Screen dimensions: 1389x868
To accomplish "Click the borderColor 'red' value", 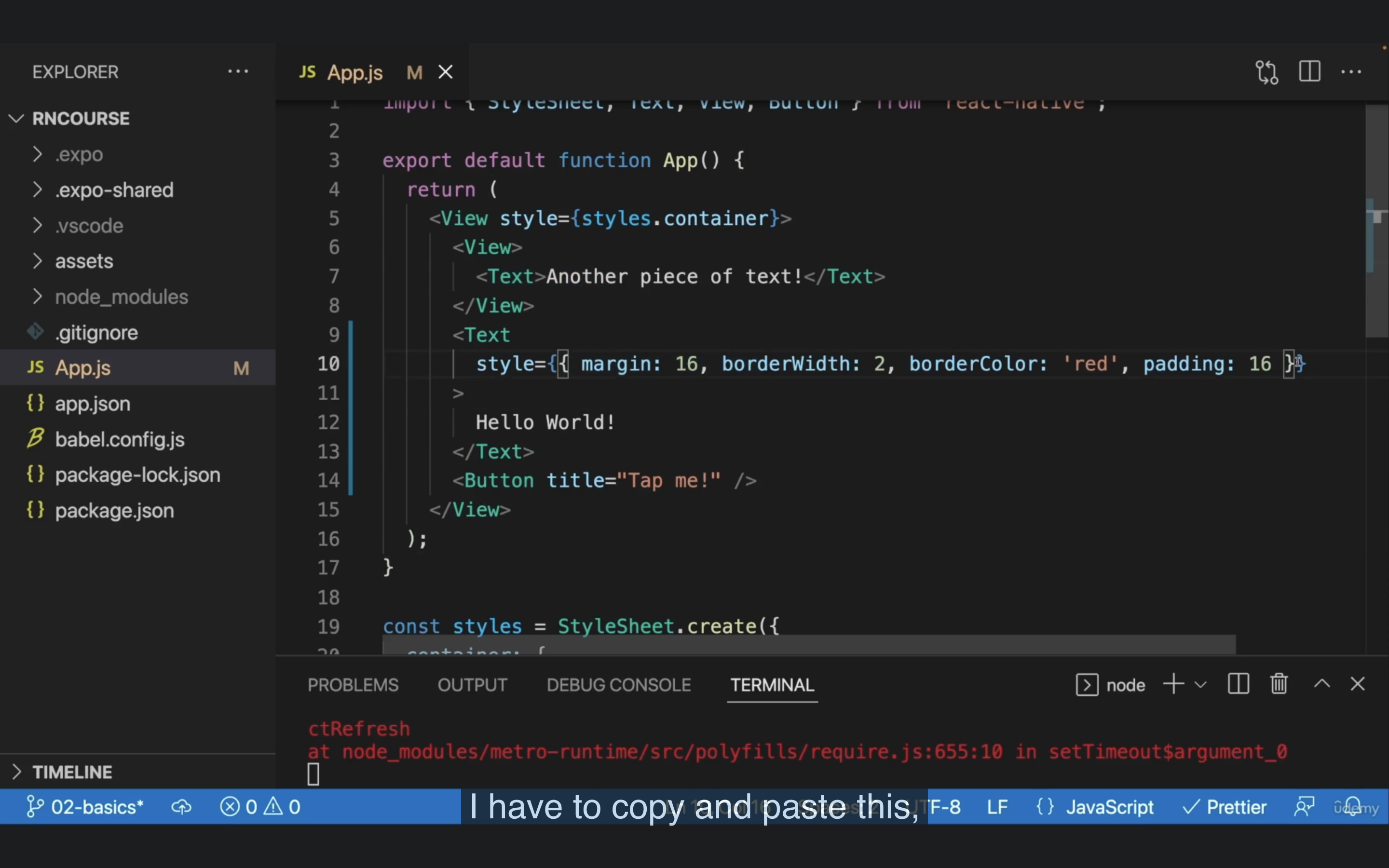I will [x=1090, y=364].
